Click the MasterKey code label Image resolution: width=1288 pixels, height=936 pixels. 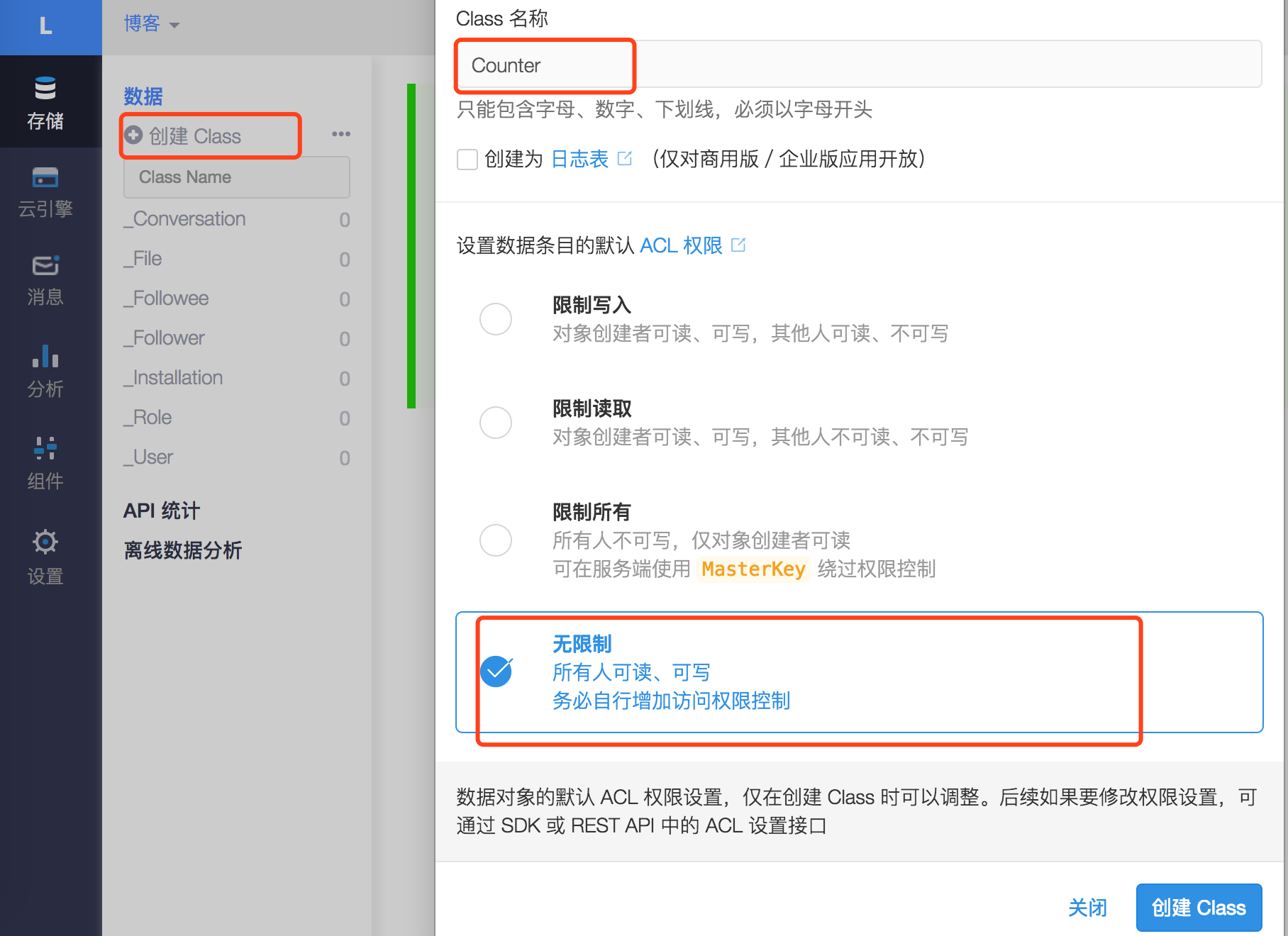click(x=753, y=569)
